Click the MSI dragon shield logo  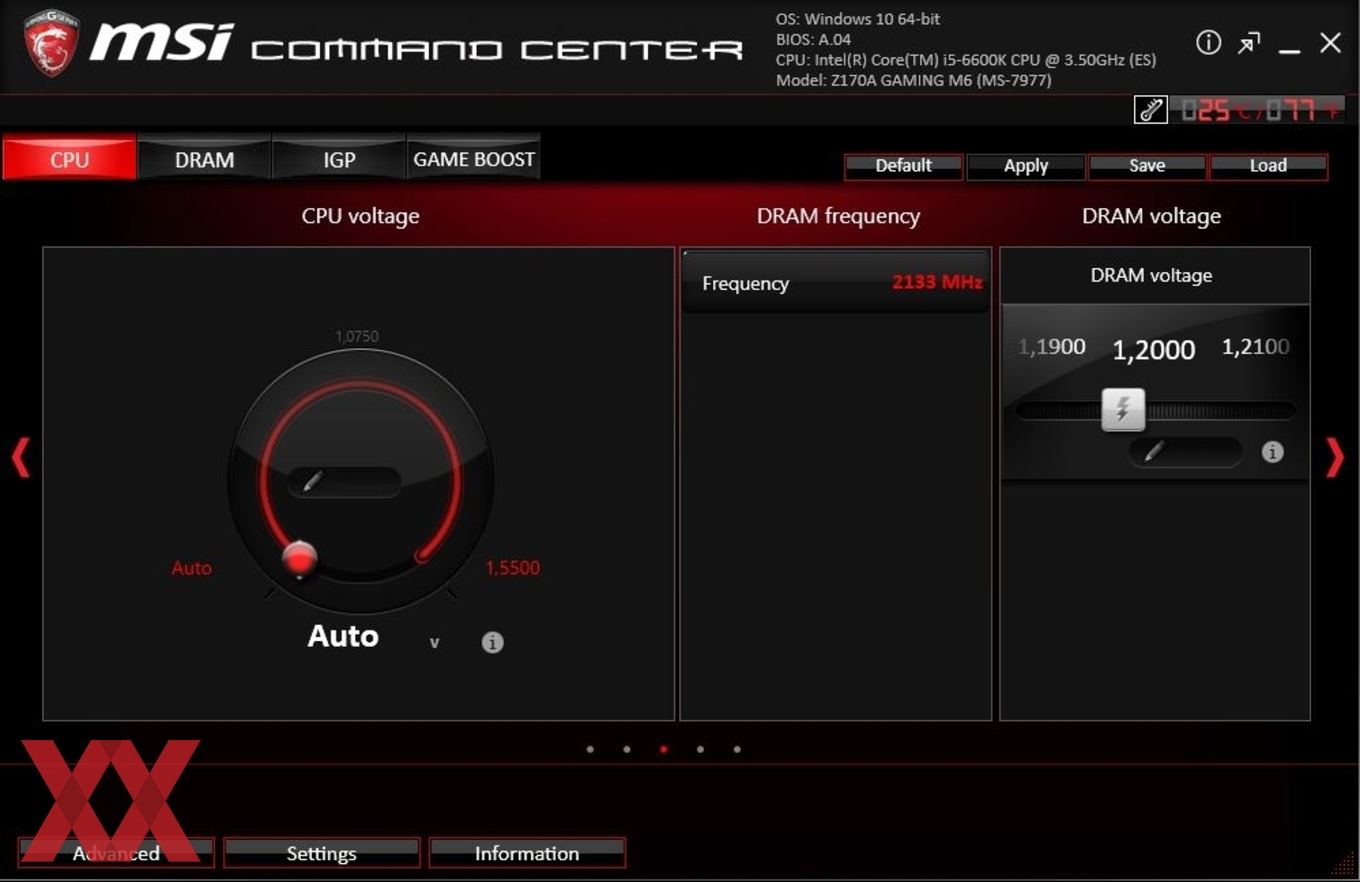coord(52,42)
